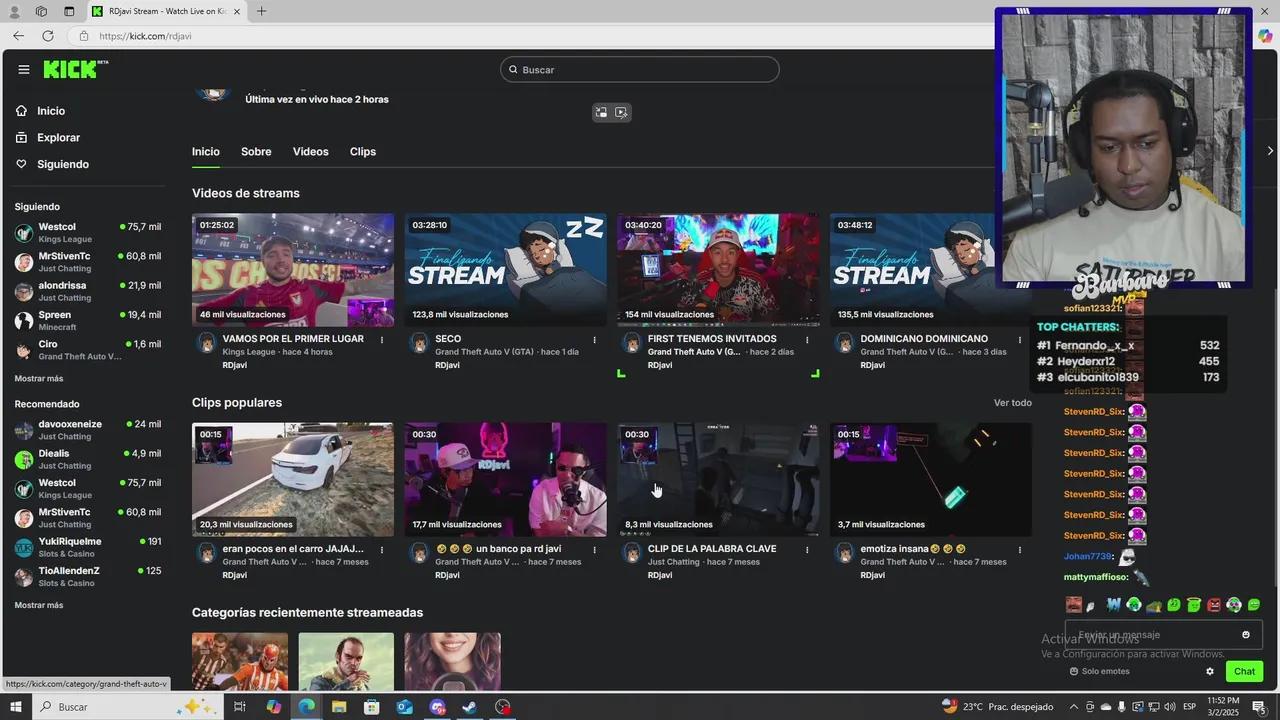Open chat settings gear icon
1280x720 pixels.
pyautogui.click(x=1210, y=671)
